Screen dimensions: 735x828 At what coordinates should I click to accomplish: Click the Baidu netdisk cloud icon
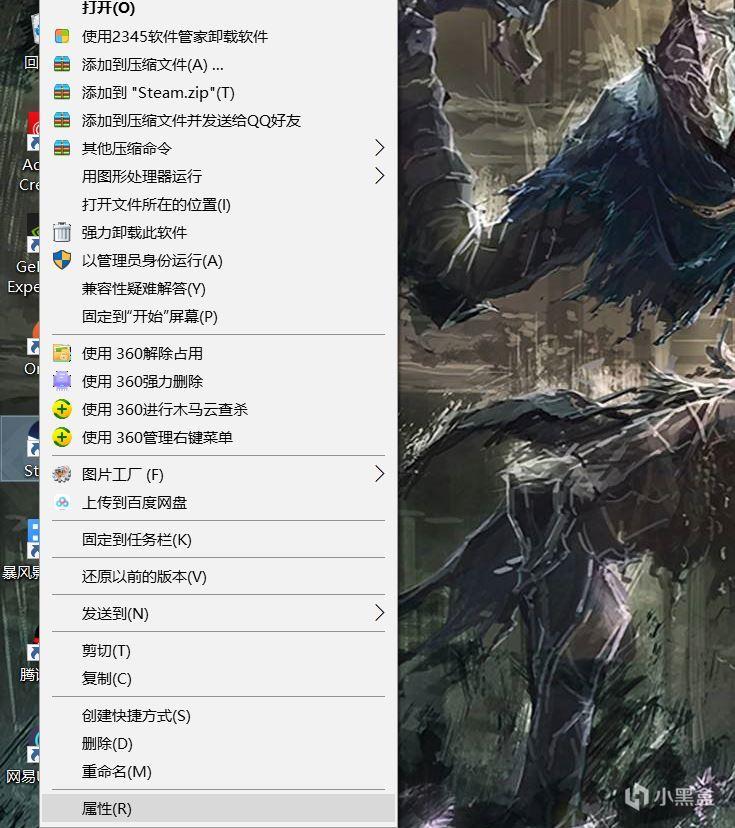click(x=62, y=502)
